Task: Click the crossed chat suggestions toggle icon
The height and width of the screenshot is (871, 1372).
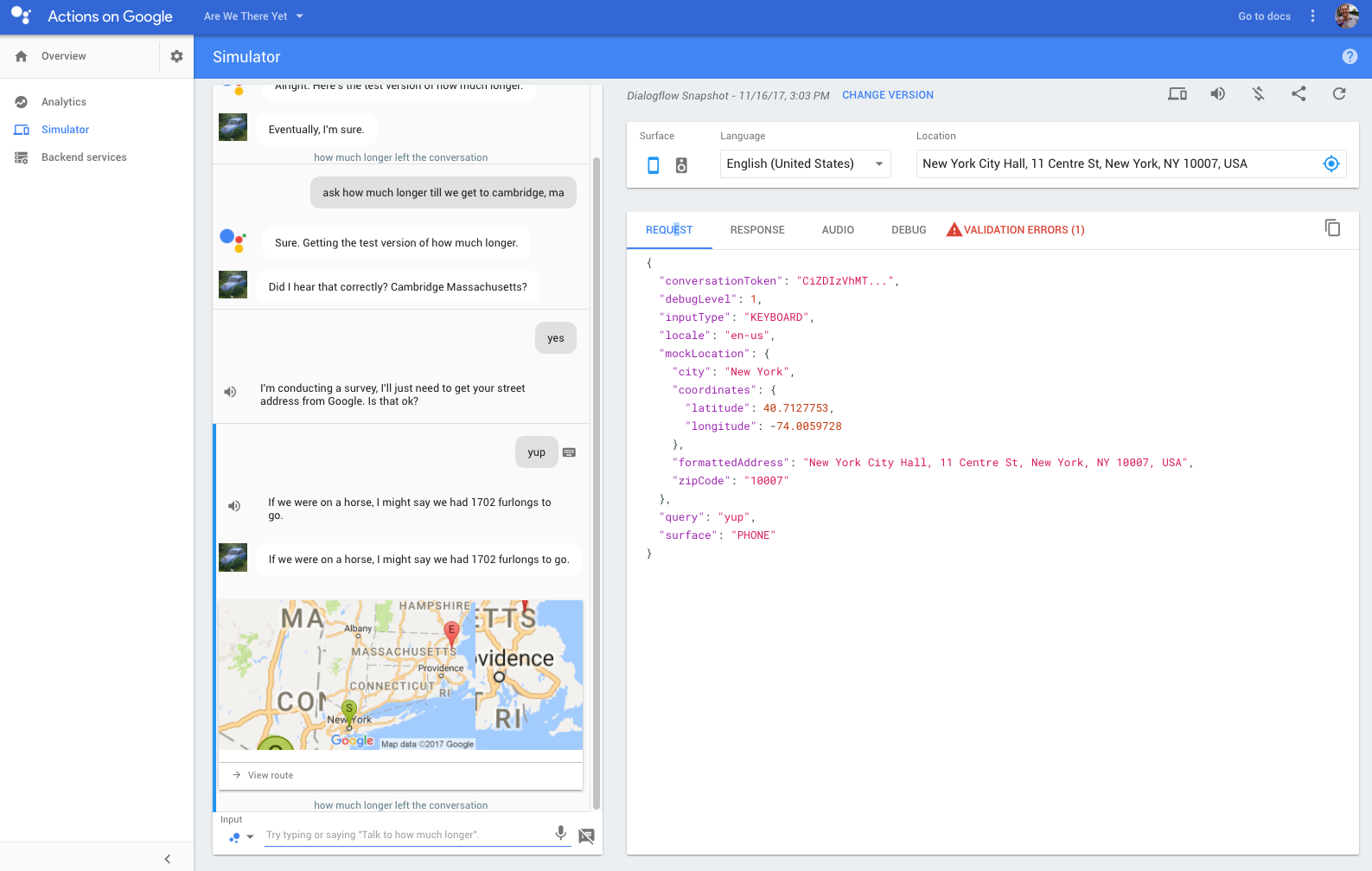Action: click(x=586, y=836)
